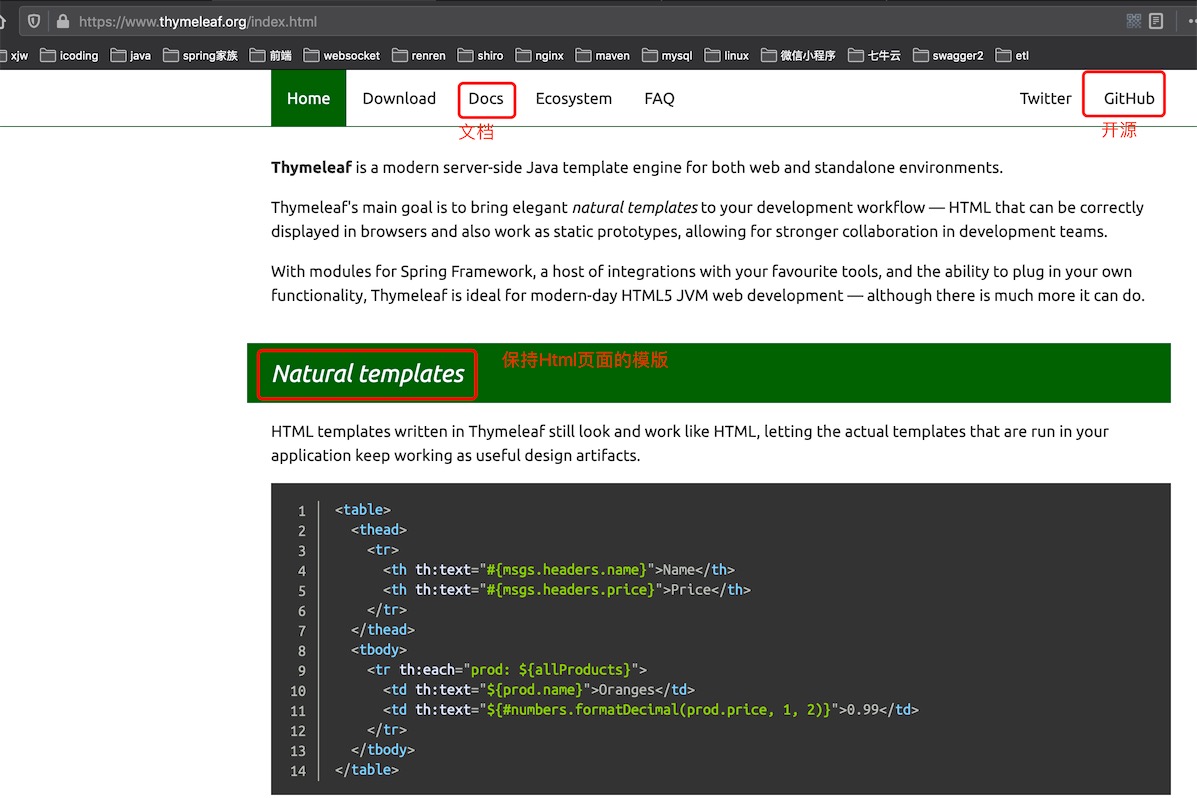
Task: Open the Download page in navigation
Action: click(399, 99)
